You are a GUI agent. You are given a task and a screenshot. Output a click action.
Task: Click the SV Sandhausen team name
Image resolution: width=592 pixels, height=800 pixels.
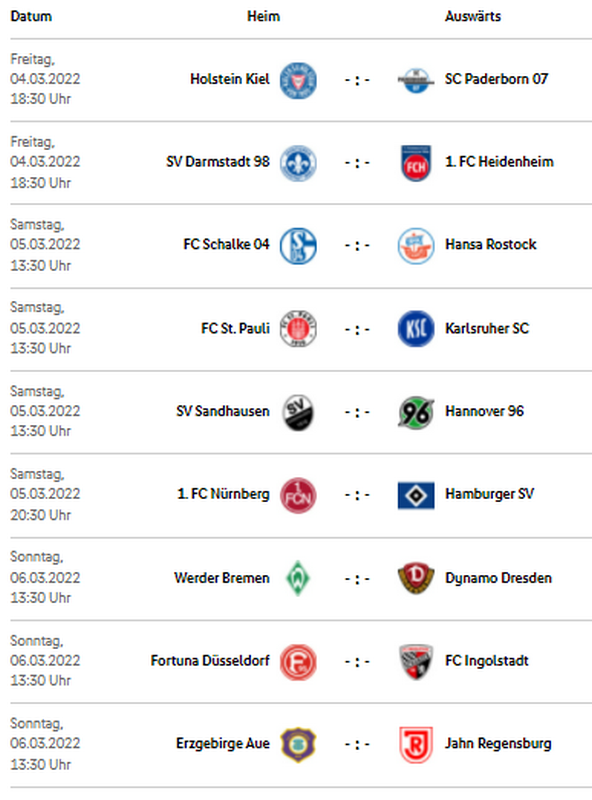[x=223, y=411]
